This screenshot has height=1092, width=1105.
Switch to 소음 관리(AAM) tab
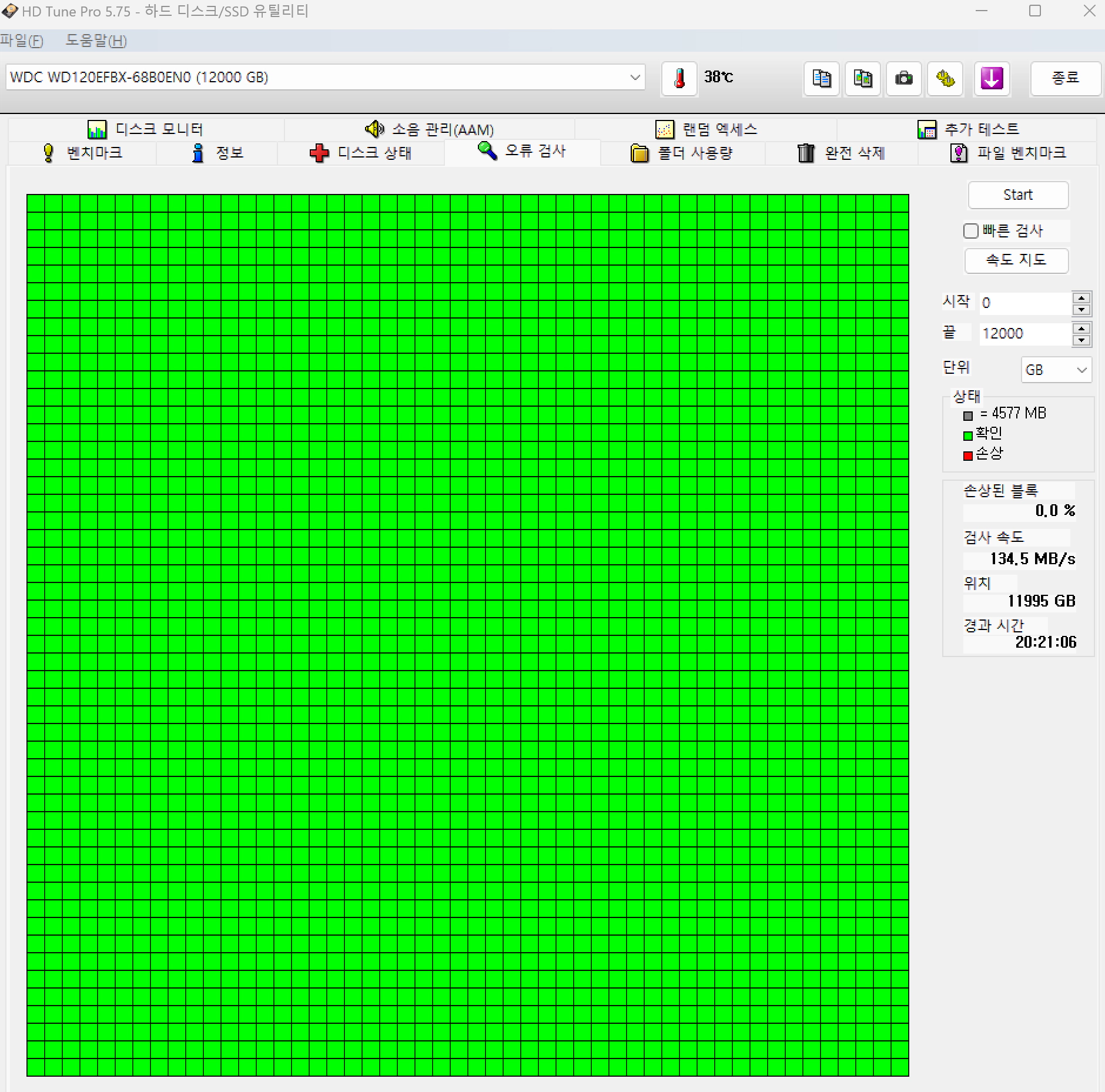point(429,129)
